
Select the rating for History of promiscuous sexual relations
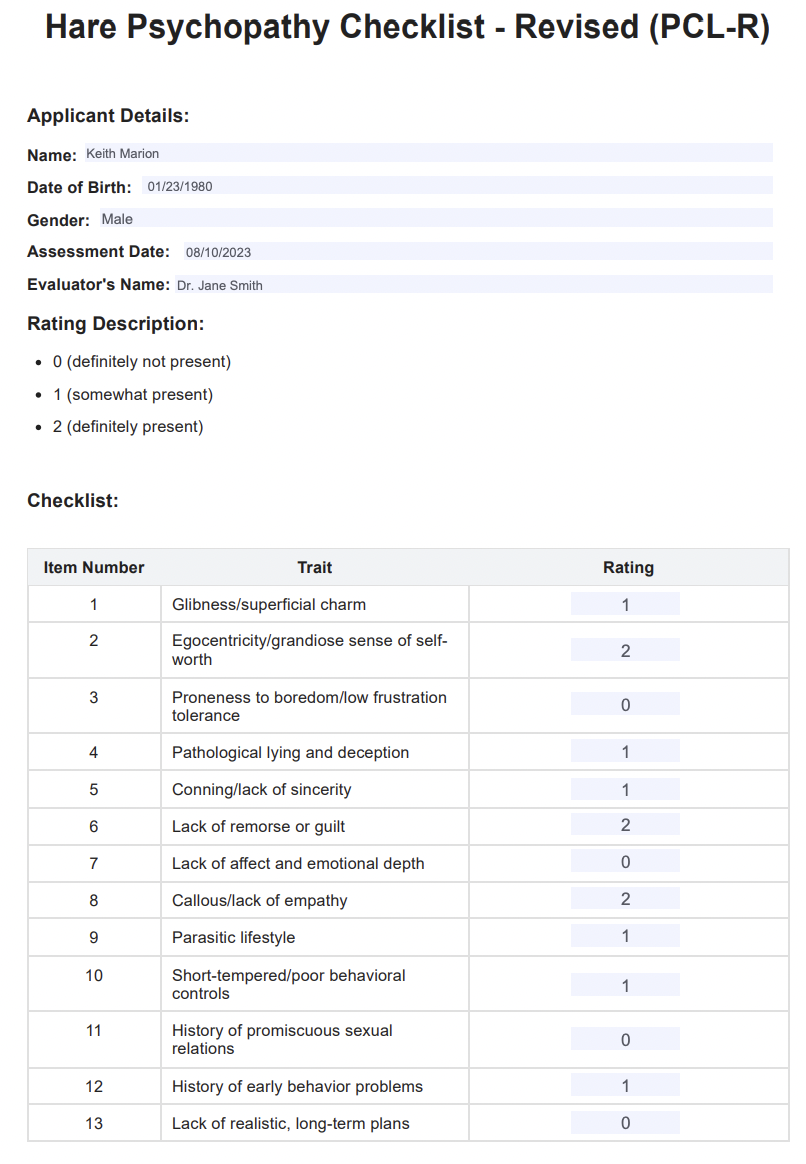pyautogui.click(x=624, y=1039)
